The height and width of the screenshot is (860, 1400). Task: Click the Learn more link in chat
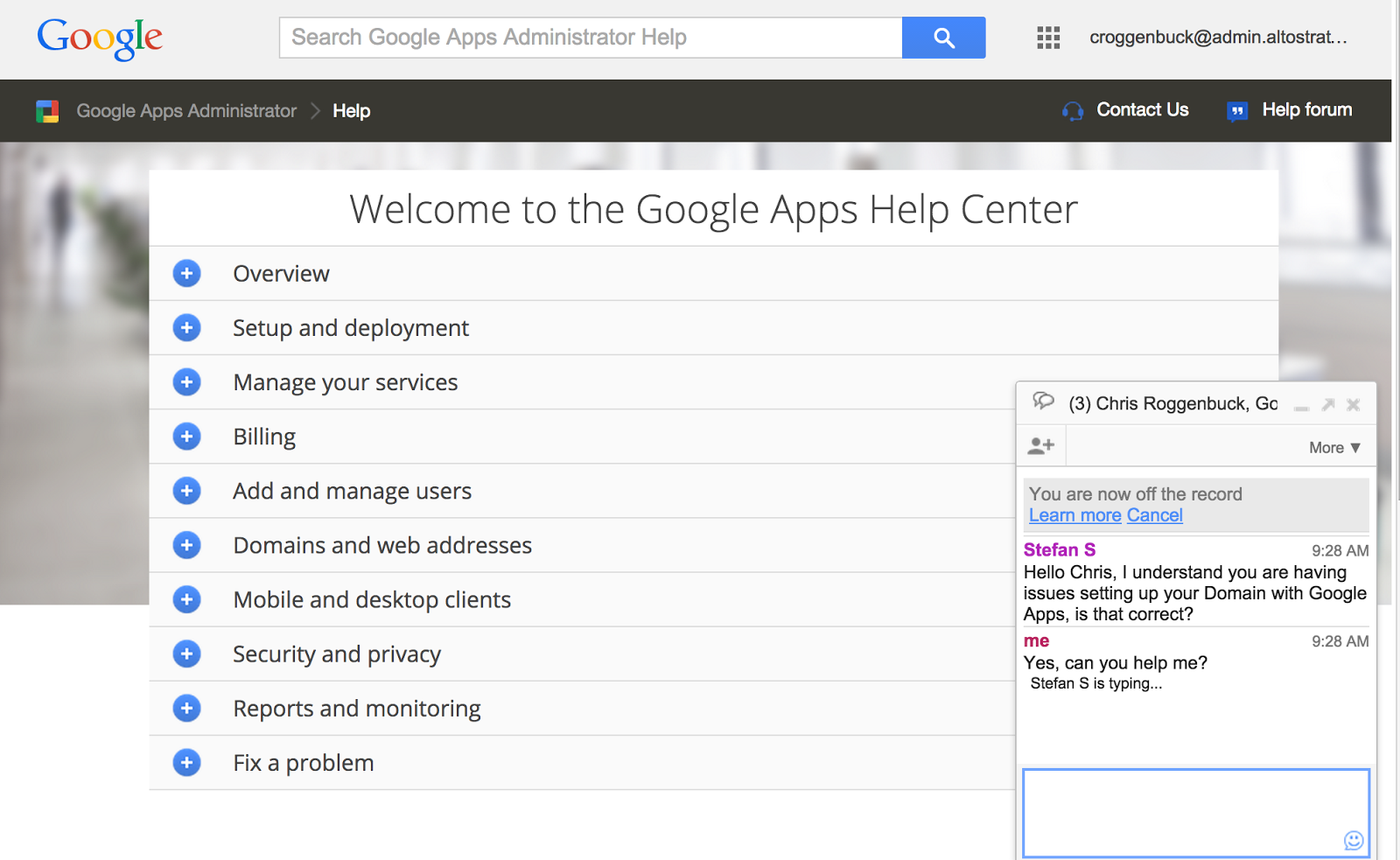pyautogui.click(x=1074, y=515)
